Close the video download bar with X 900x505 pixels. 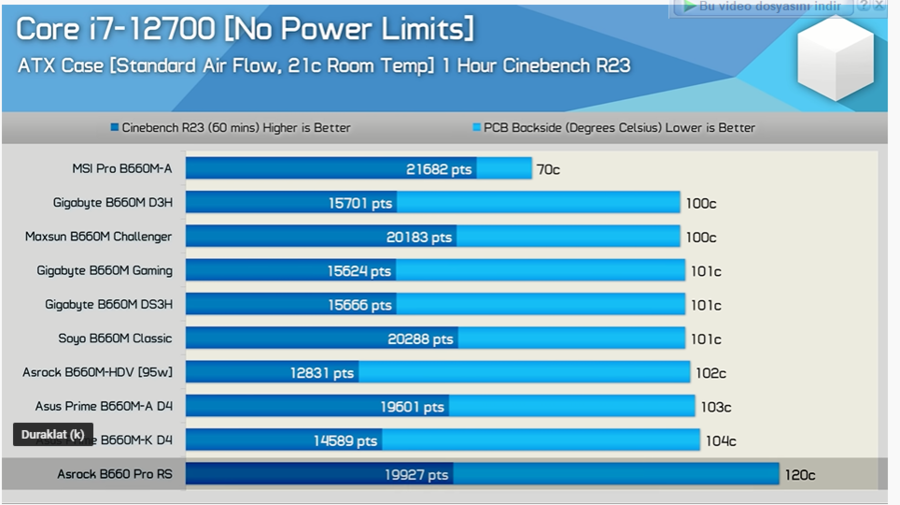879,6
